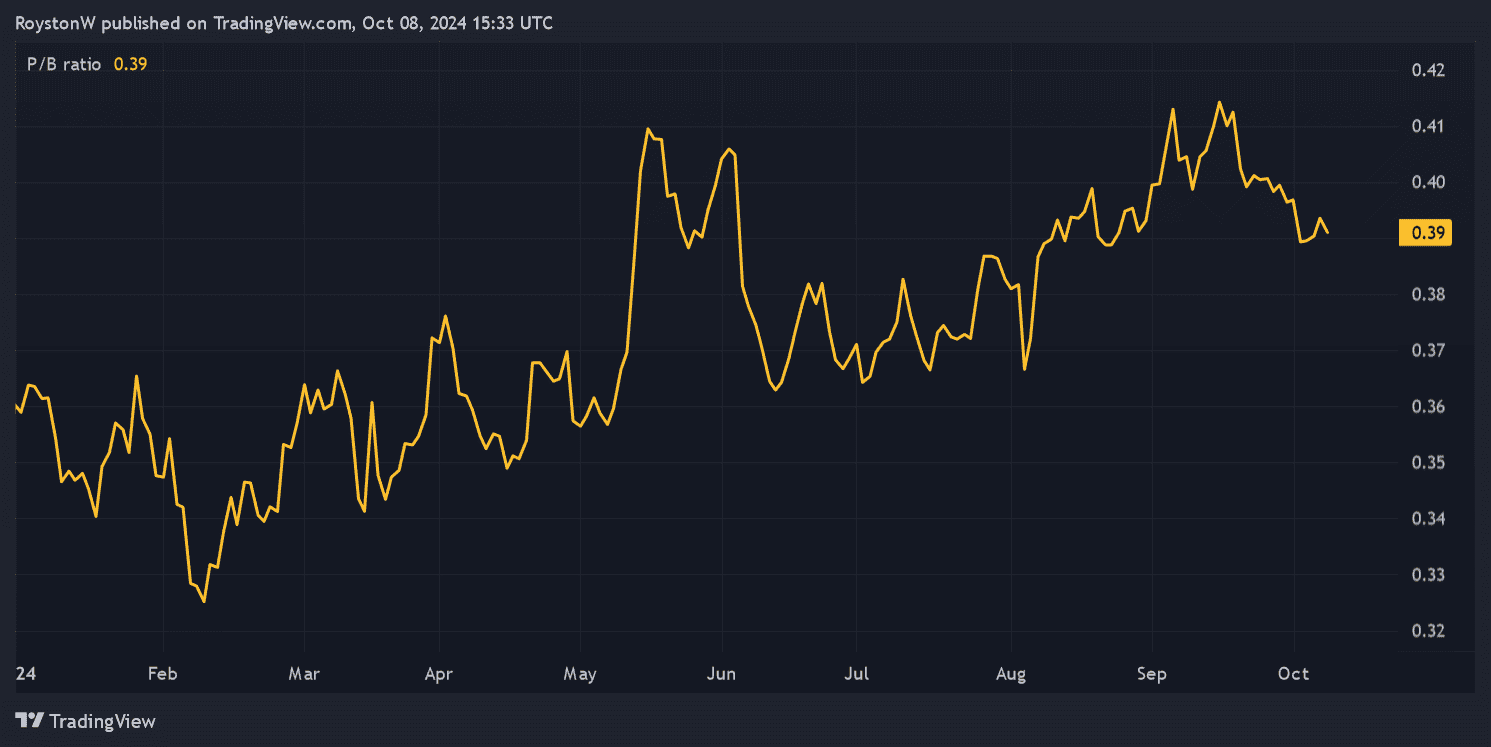Click the Apr label on time axis

438,674
